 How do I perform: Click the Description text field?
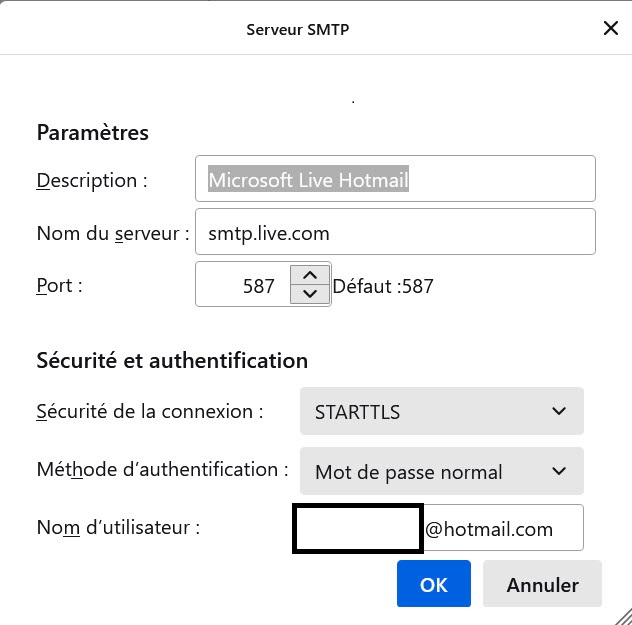(395, 179)
